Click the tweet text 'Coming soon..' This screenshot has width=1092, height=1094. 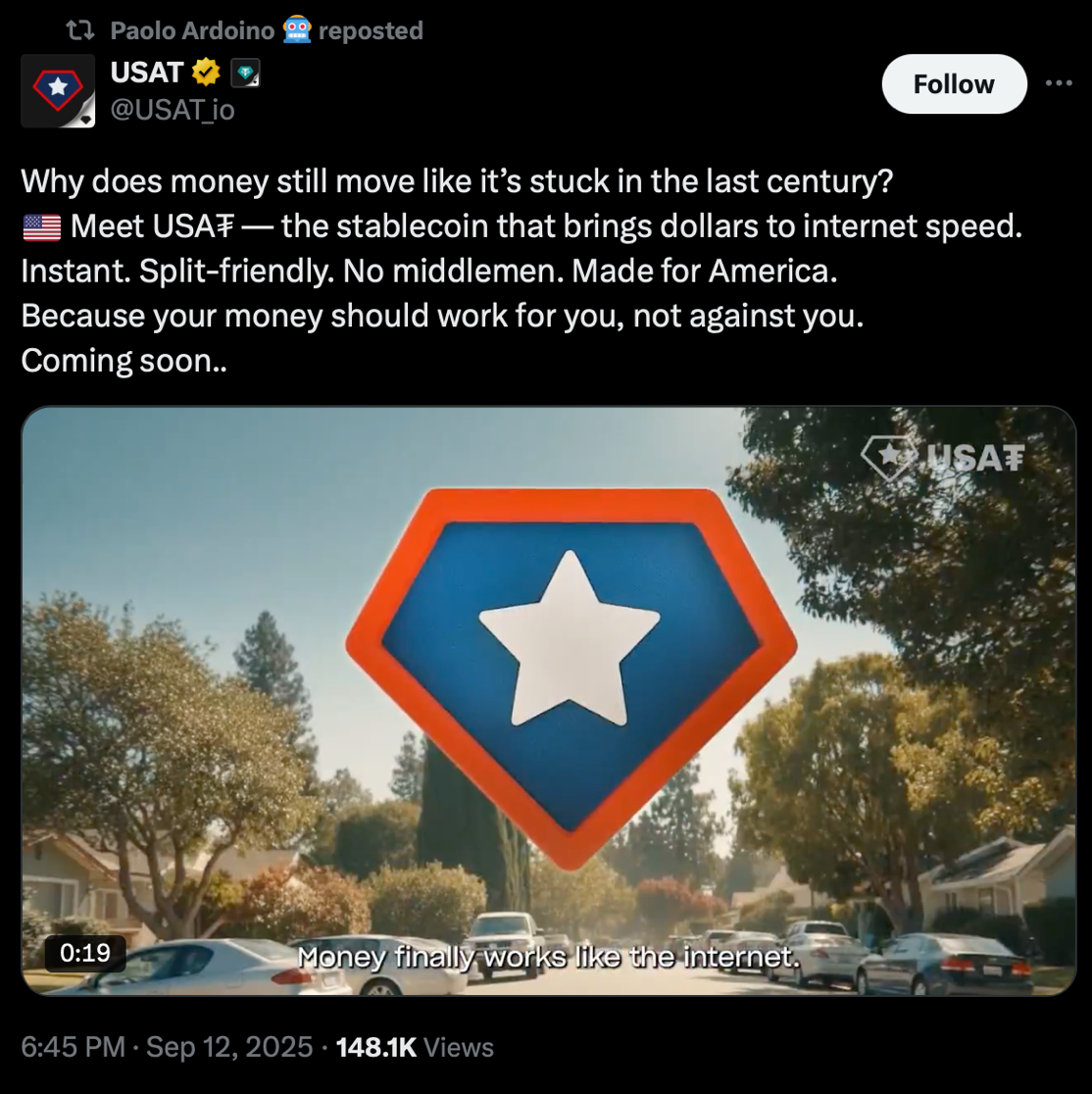click(124, 361)
